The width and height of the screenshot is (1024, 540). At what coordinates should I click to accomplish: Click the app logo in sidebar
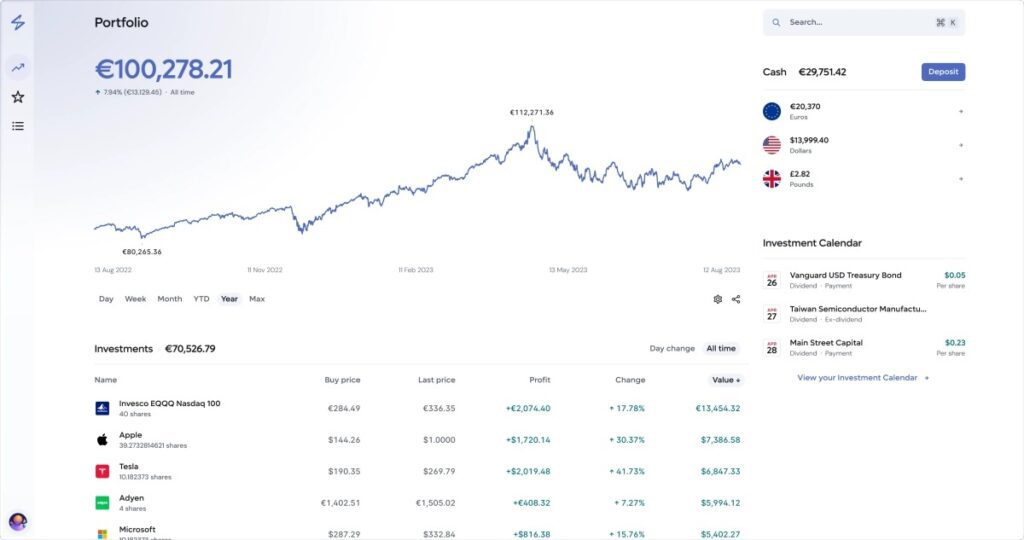point(17,23)
